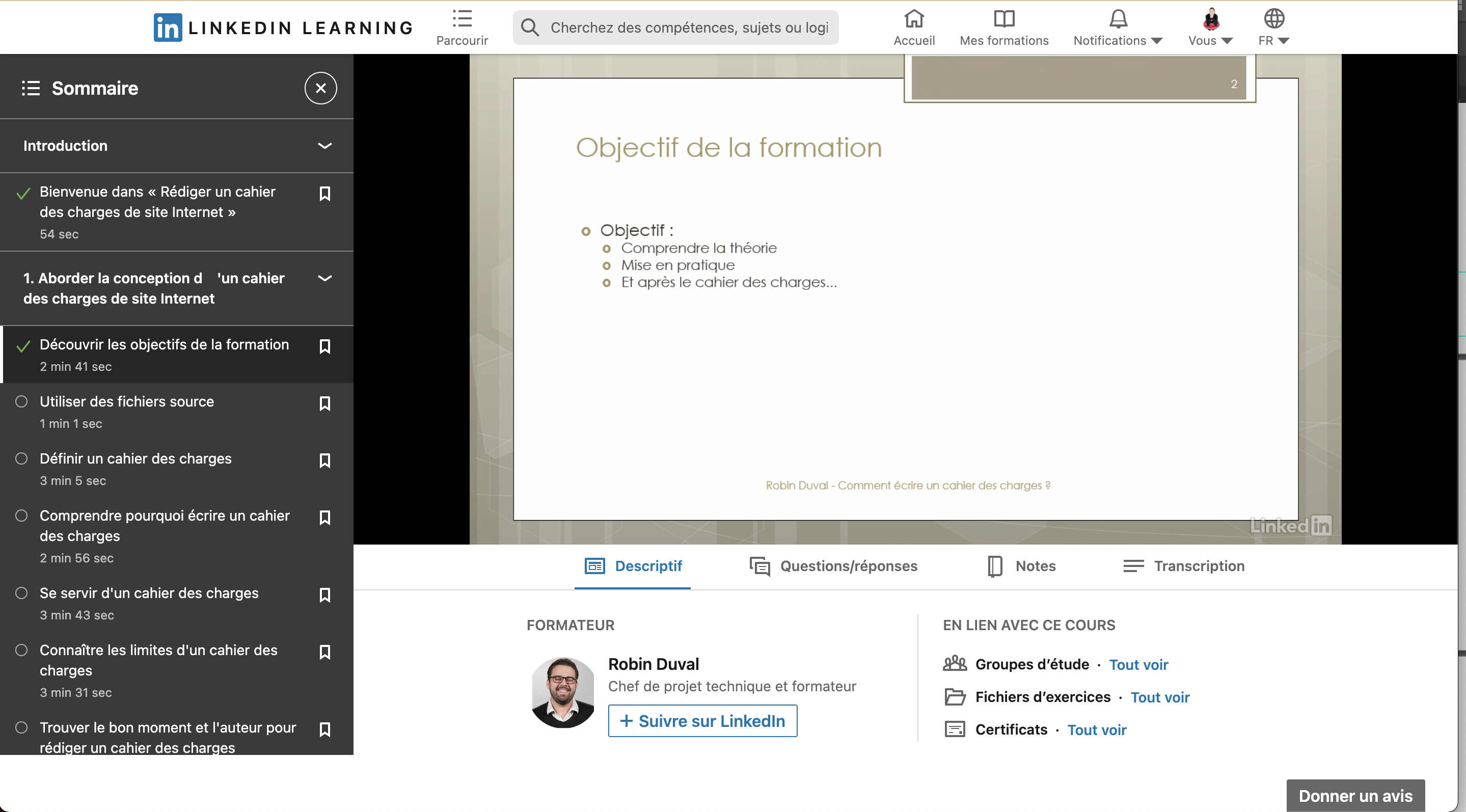
Task: Switch to the Transcription tab
Action: click(1183, 565)
